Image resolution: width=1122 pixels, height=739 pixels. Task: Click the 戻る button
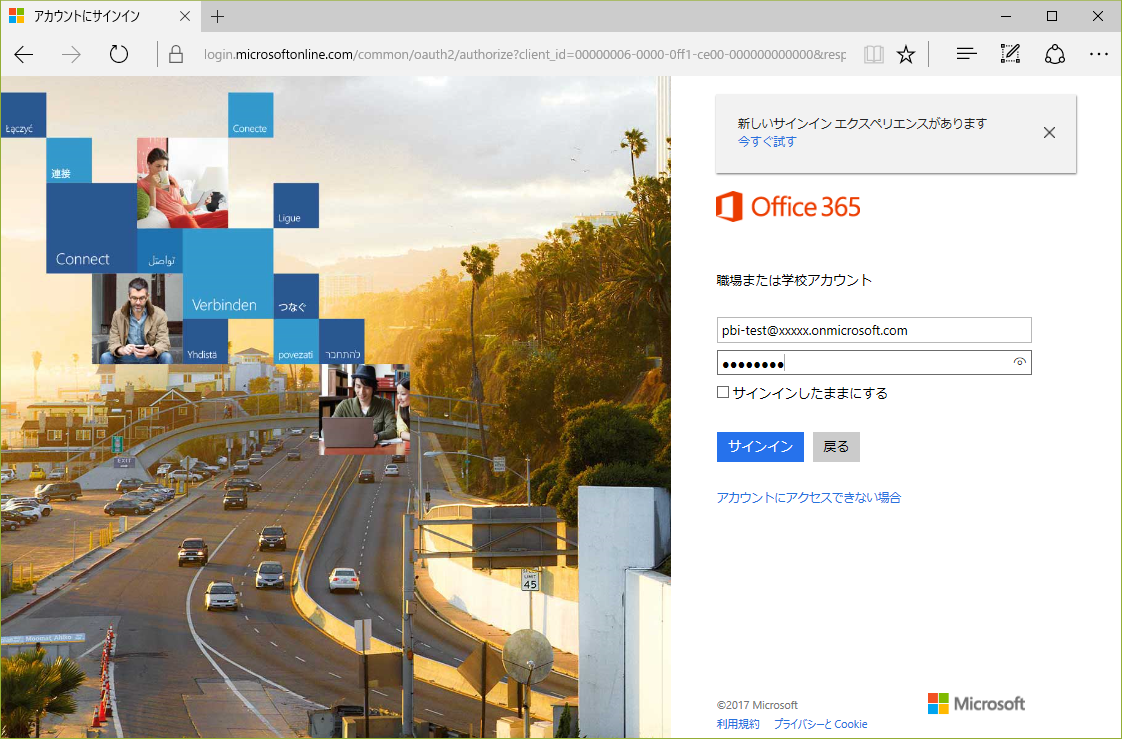836,446
